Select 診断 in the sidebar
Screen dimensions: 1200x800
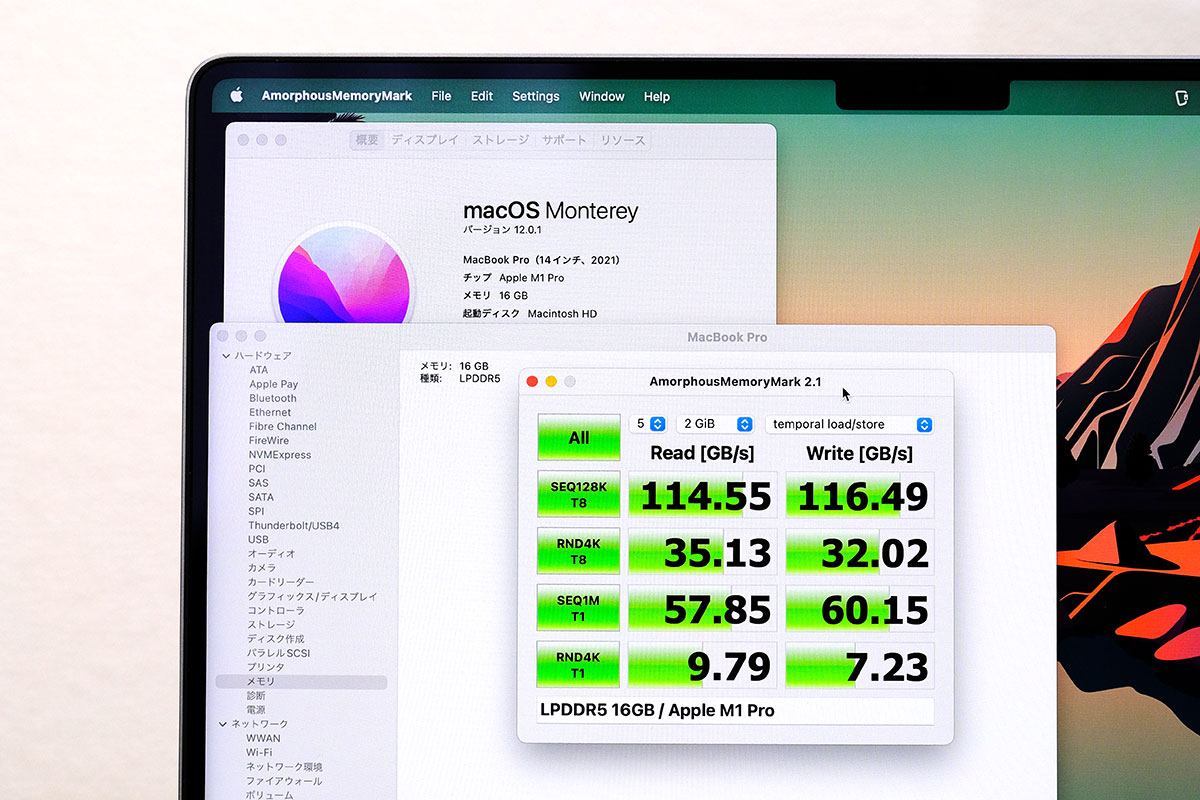(257, 696)
